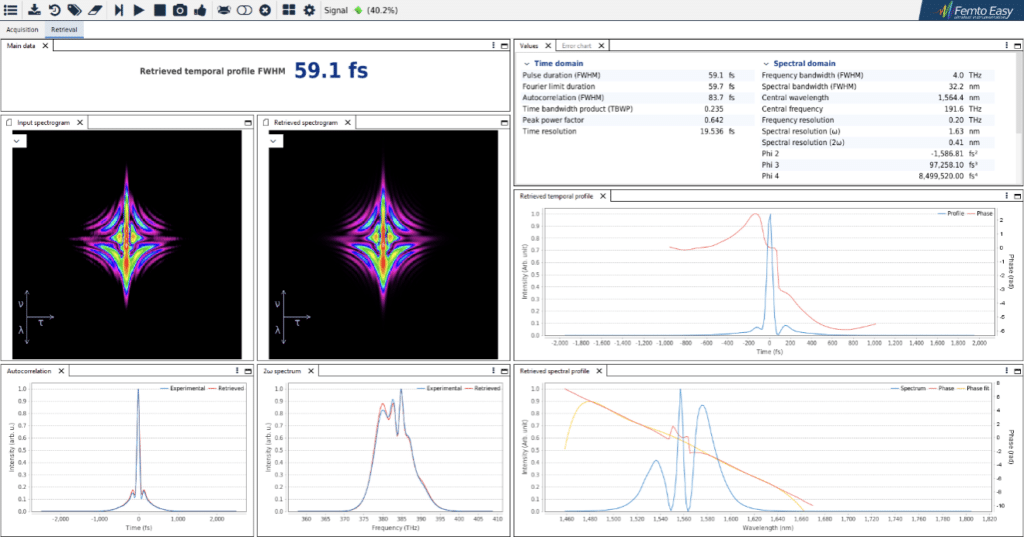
Task: Maximize the Input spectrogram panel
Action: click(x=248, y=122)
